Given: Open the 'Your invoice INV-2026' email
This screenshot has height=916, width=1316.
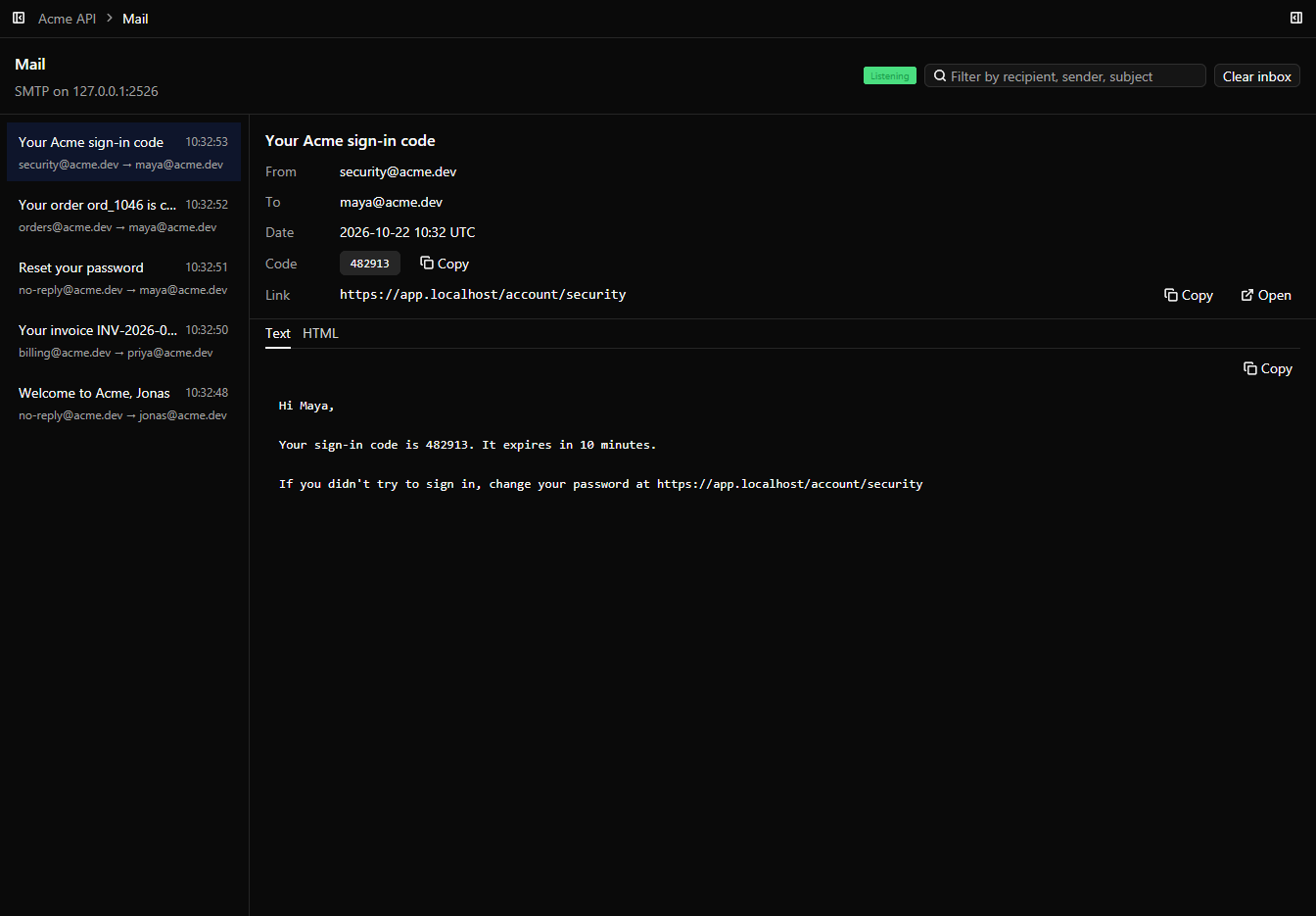Looking at the screenshot, I should point(123,341).
